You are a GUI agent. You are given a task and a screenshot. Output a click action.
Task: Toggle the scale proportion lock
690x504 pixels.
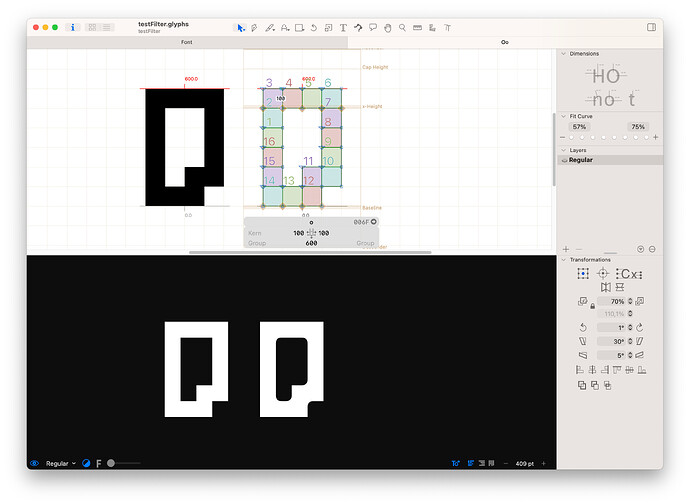(592, 304)
